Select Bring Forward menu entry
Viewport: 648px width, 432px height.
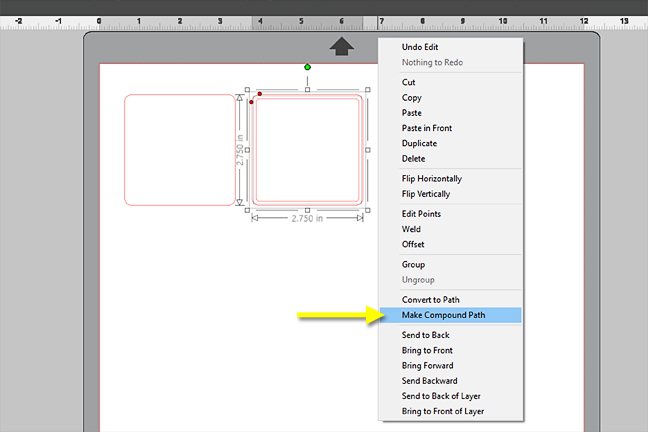[x=450, y=365]
